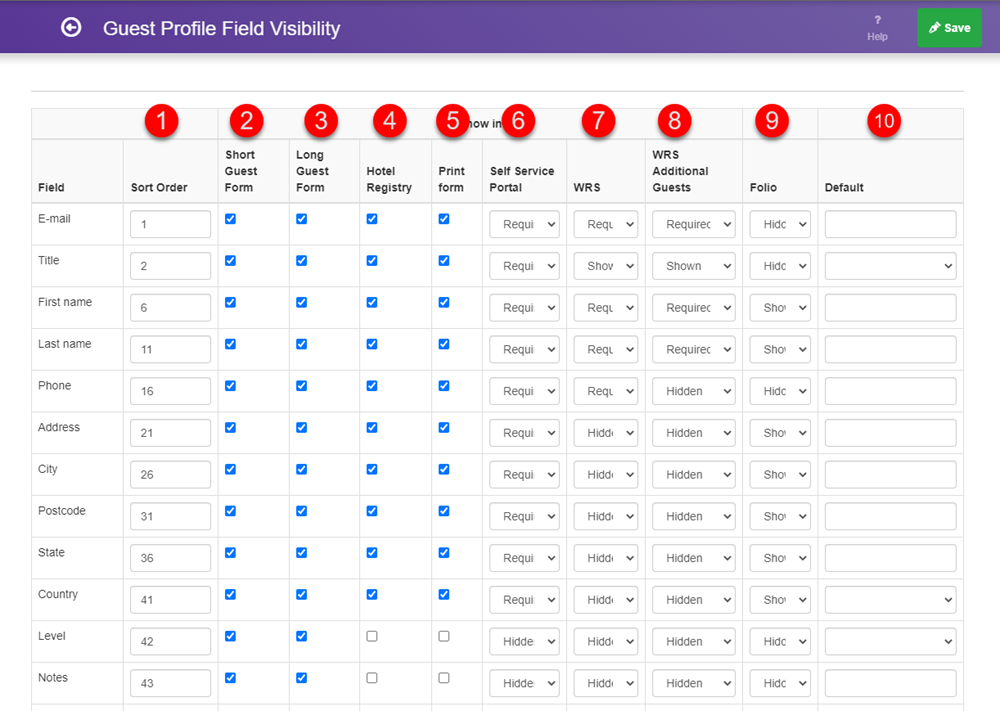Open the WRS dropdown for Title

click(x=606, y=265)
